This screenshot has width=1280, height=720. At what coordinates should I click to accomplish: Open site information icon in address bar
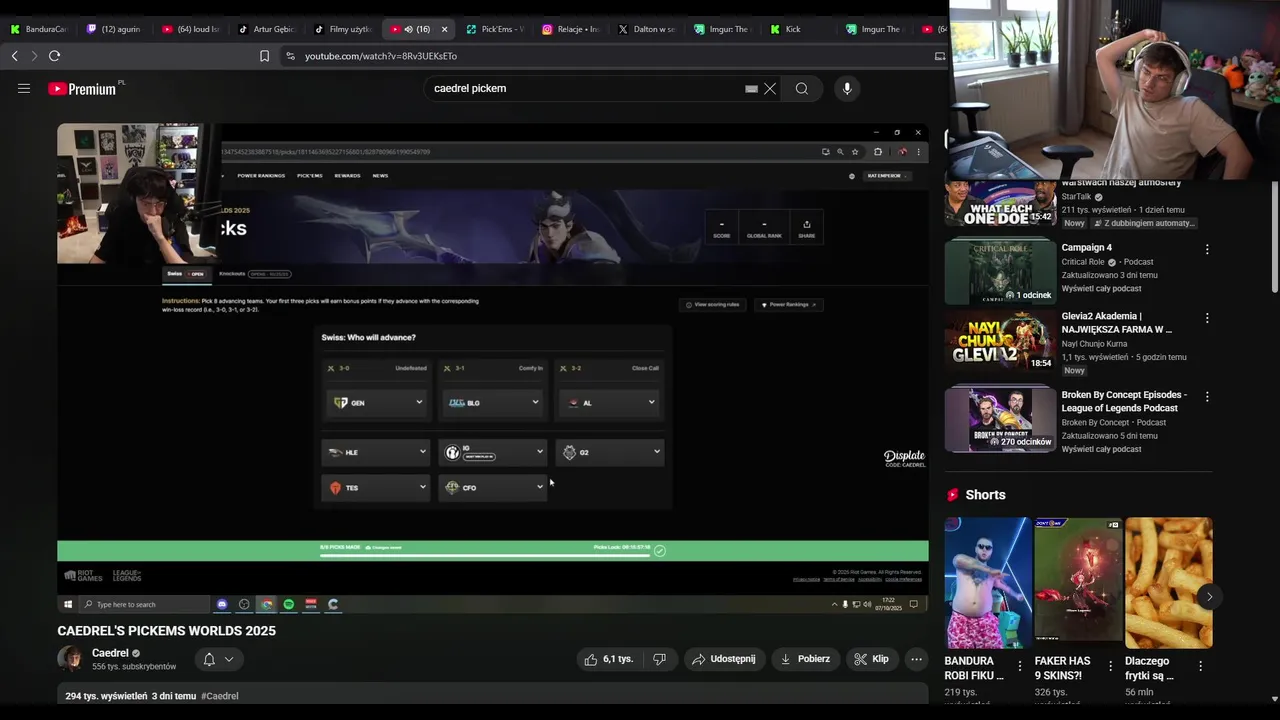290,56
